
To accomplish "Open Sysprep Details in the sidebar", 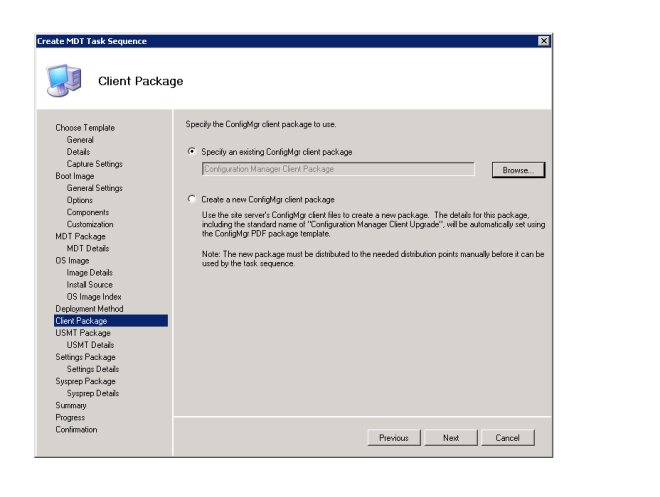I will click(x=94, y=392).
